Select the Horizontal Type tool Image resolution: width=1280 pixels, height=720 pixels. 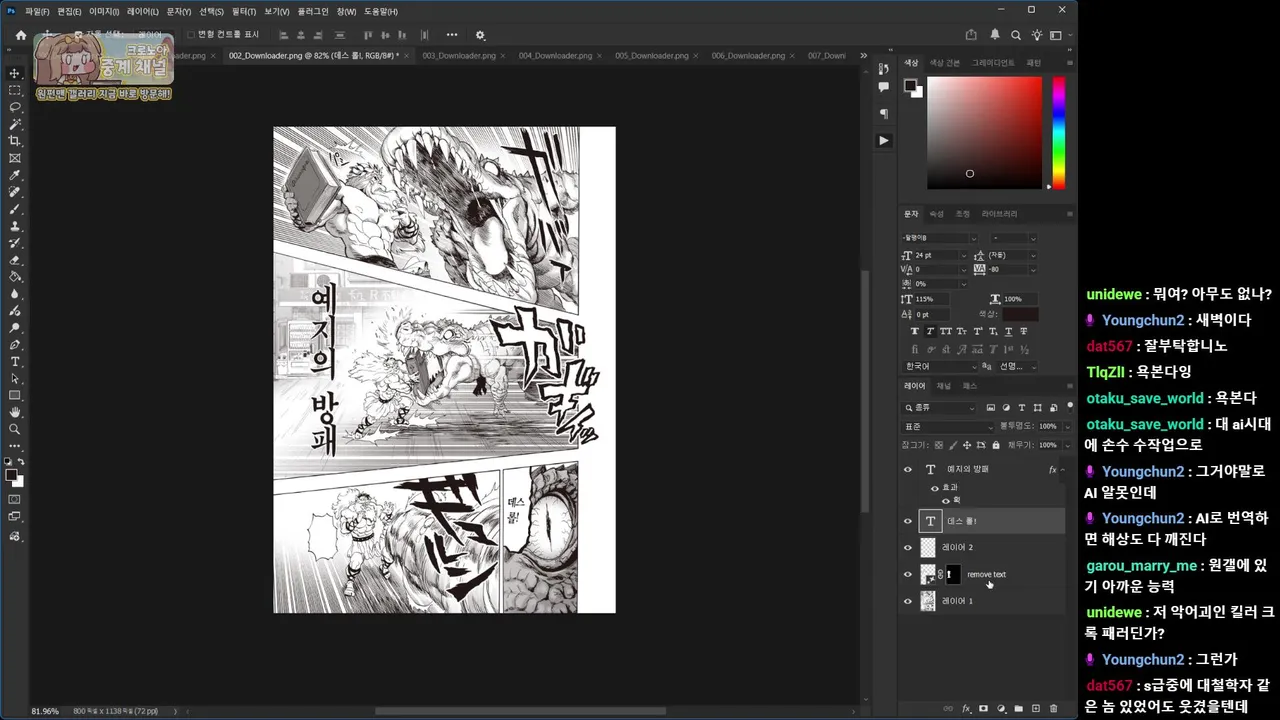coord(15,361)
